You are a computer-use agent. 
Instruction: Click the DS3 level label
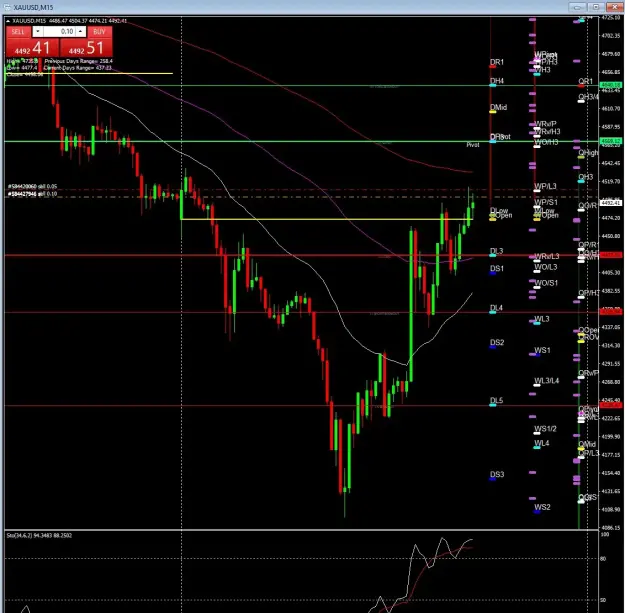click(x=497, y=474)
